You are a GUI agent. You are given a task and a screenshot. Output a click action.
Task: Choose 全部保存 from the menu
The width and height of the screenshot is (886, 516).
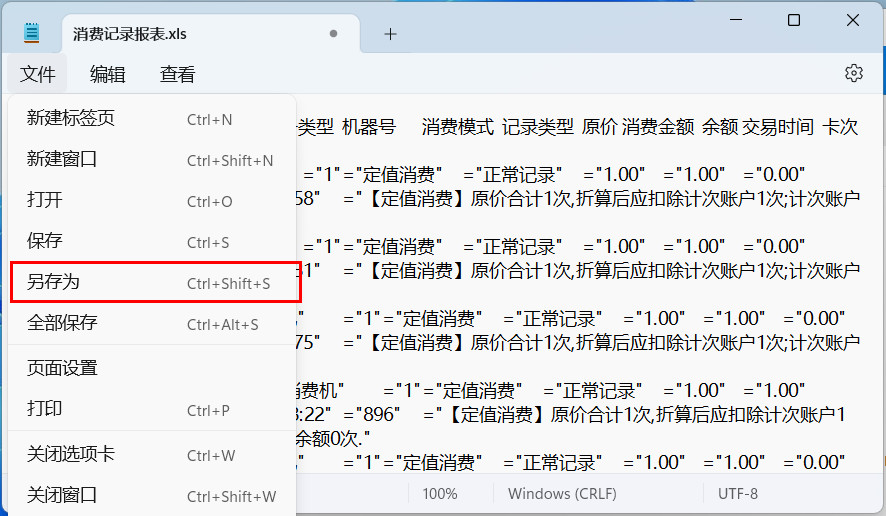tap(153, 323)
